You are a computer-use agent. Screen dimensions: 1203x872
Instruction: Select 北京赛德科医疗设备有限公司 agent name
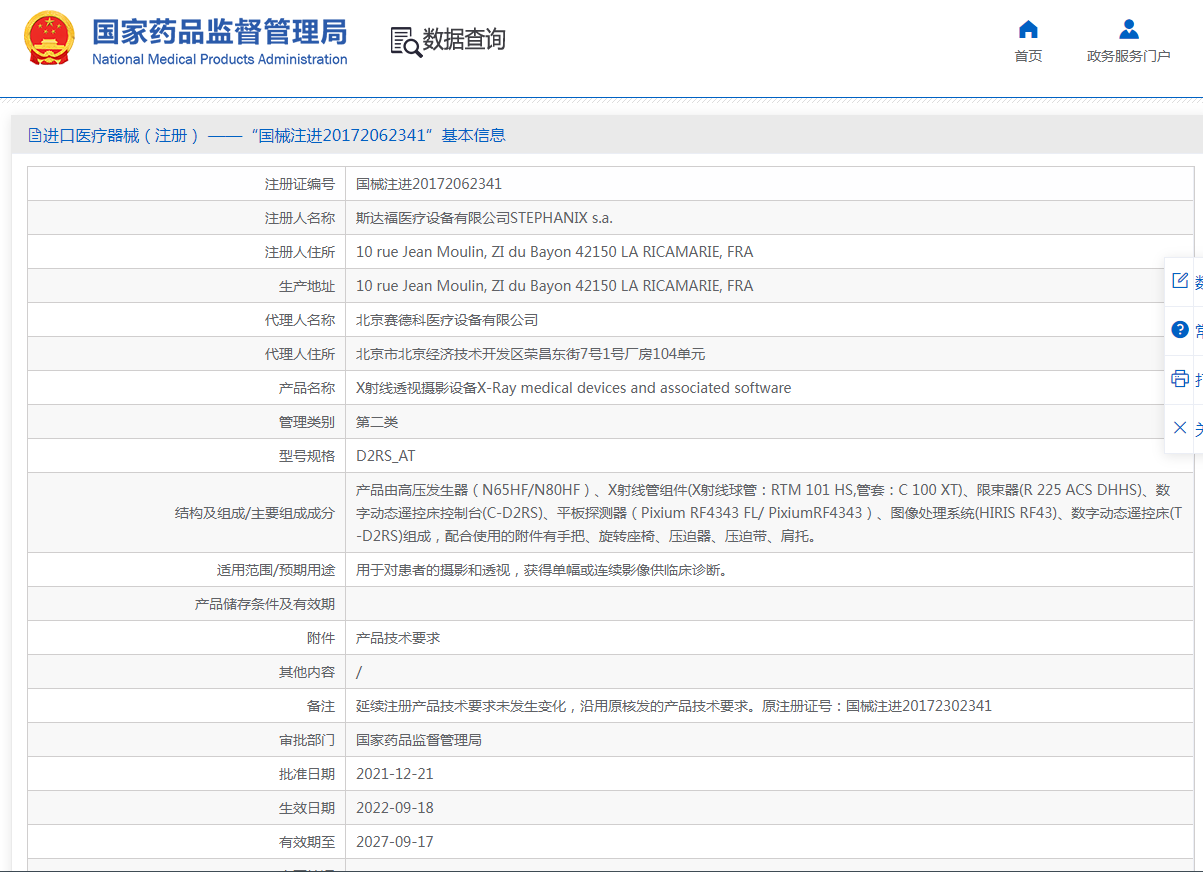pyautogui.click(x=447, y=320)
